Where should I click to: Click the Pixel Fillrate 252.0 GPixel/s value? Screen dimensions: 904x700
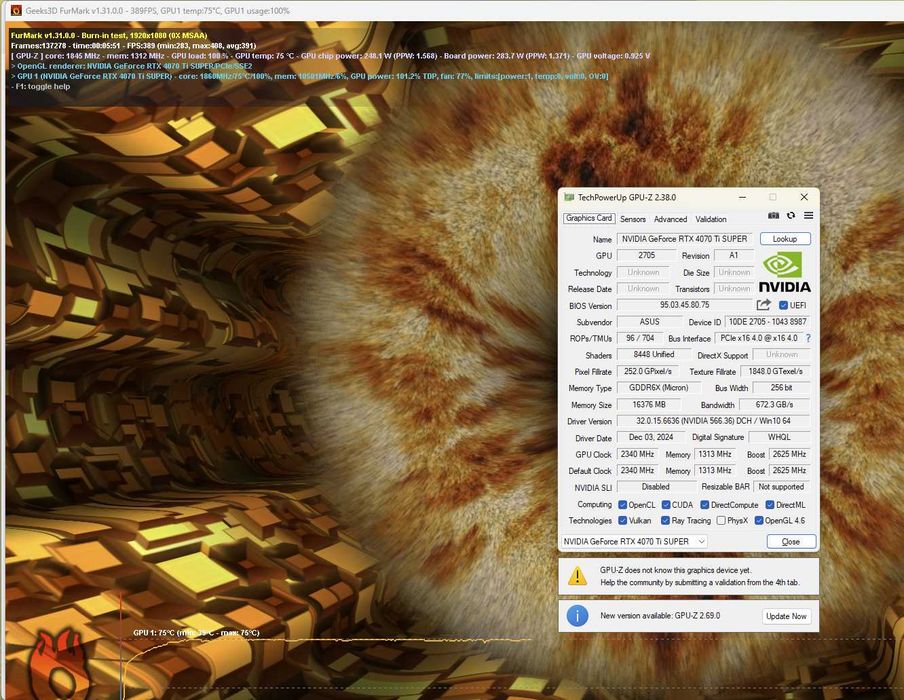click(648, 371)
